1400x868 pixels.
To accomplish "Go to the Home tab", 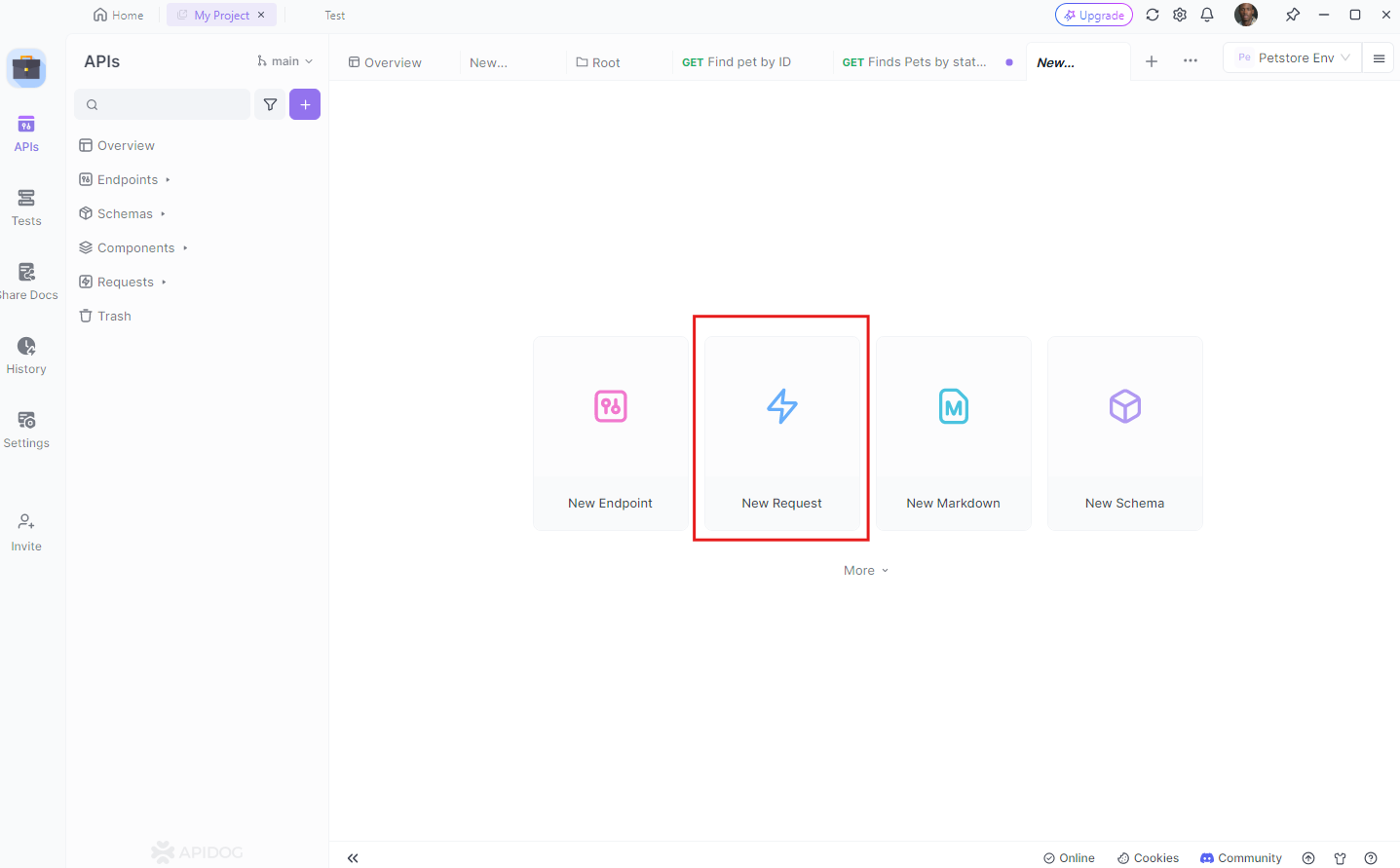I will click(118, 15).
